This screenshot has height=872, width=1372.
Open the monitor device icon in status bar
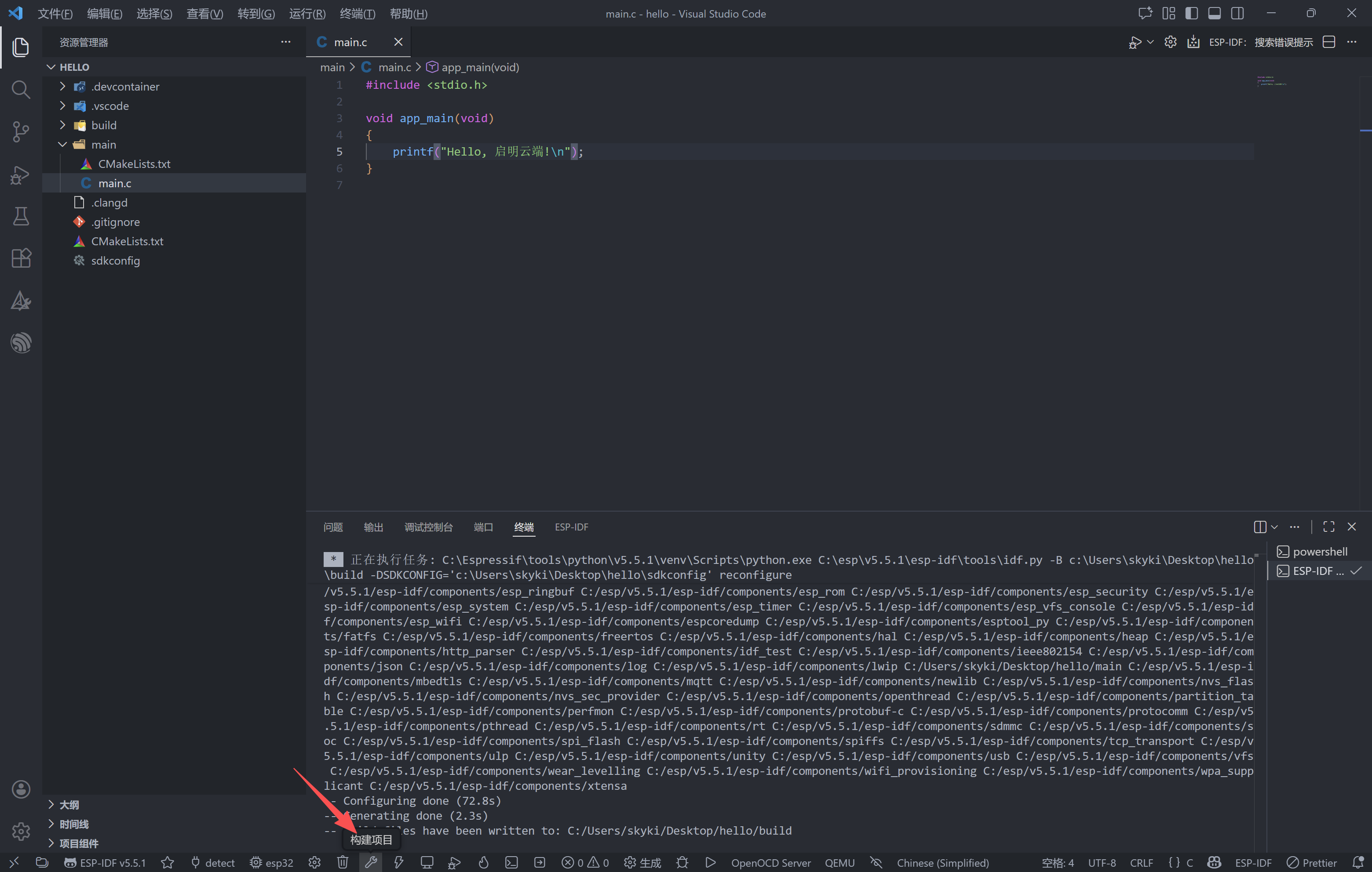click(427, 862)
